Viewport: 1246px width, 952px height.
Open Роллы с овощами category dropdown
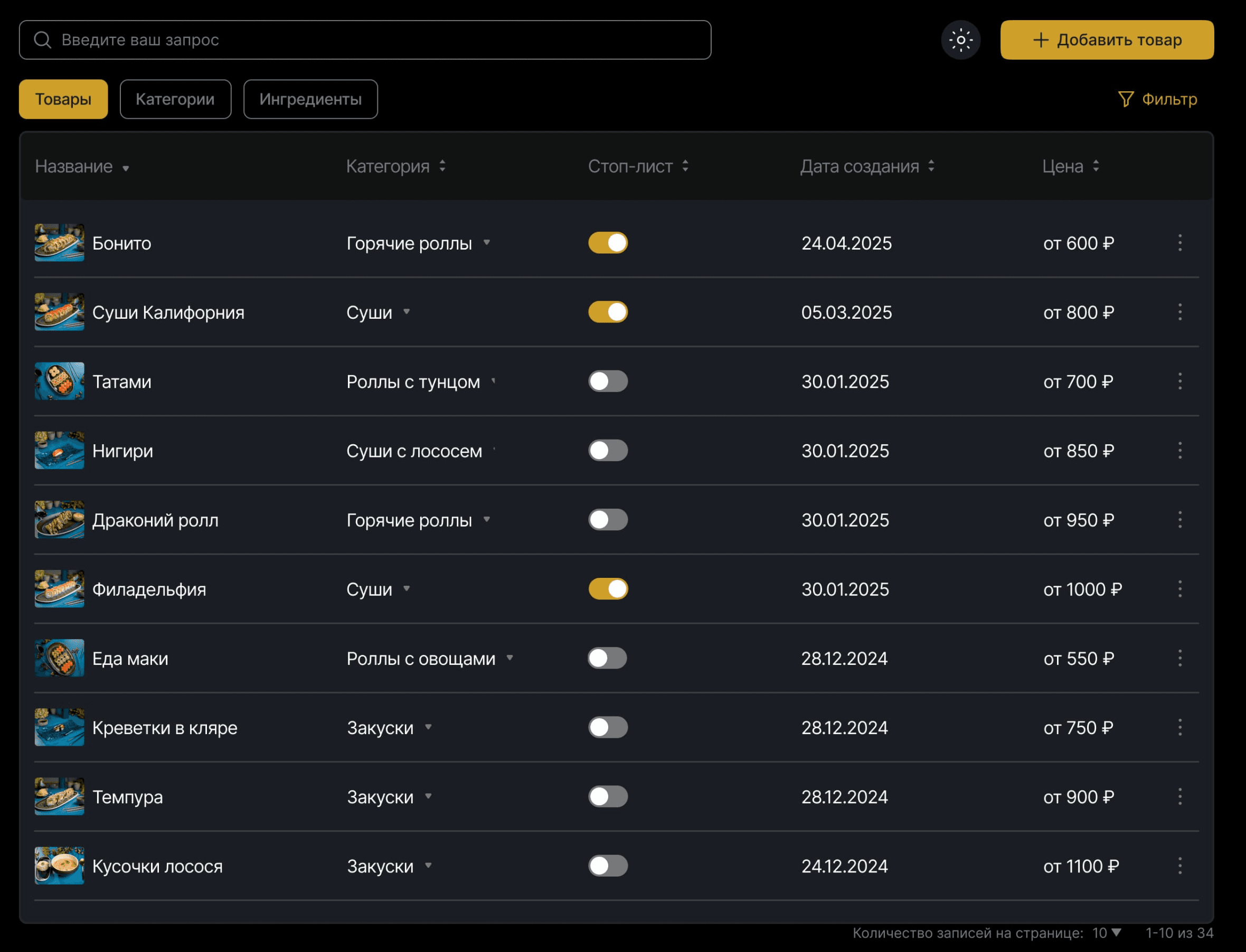[509, 658]
